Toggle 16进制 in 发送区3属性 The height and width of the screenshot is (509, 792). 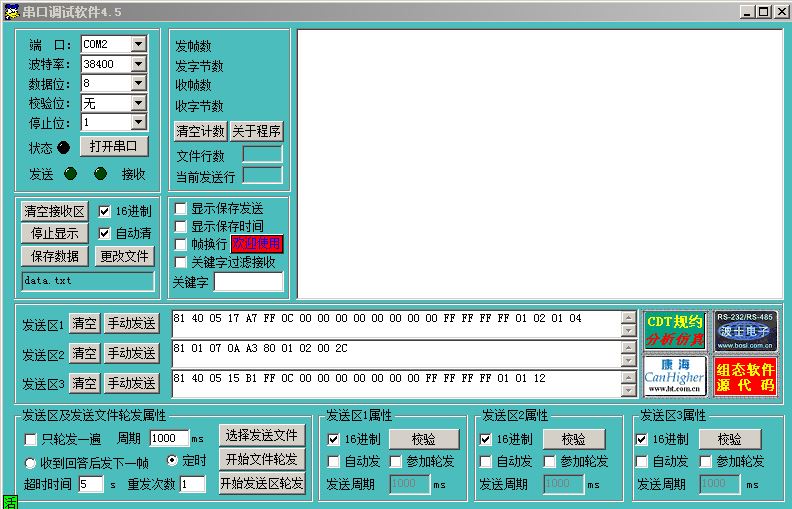tap(641, 439)
